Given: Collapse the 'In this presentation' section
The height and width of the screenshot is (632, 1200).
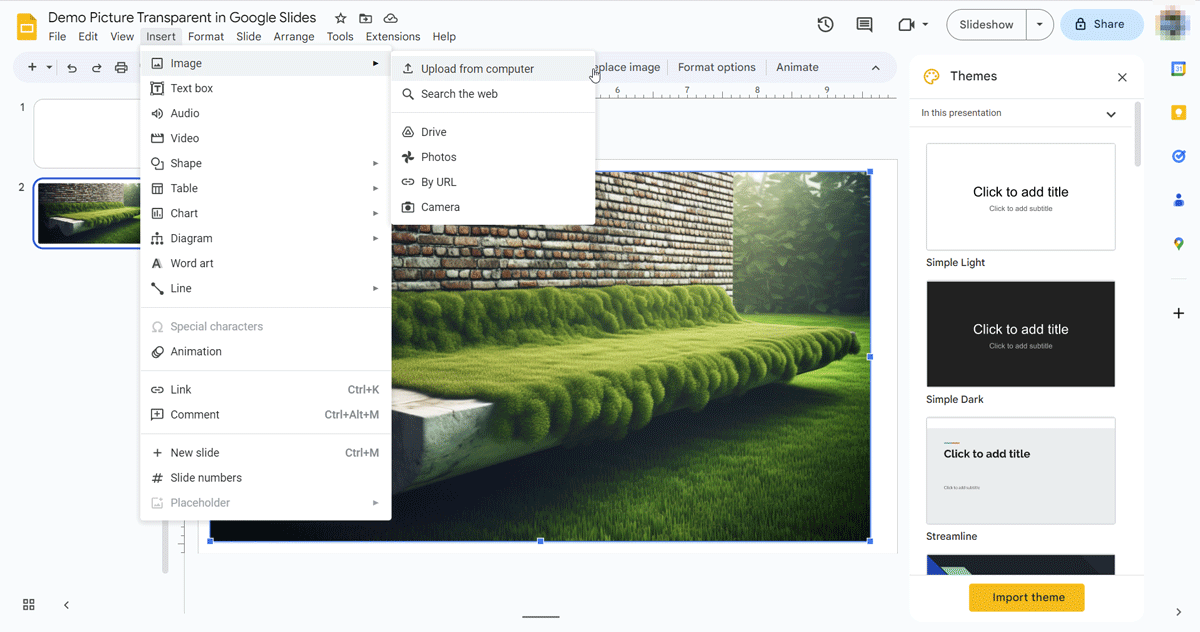Looking at the screenshot, I should 1111,114.
